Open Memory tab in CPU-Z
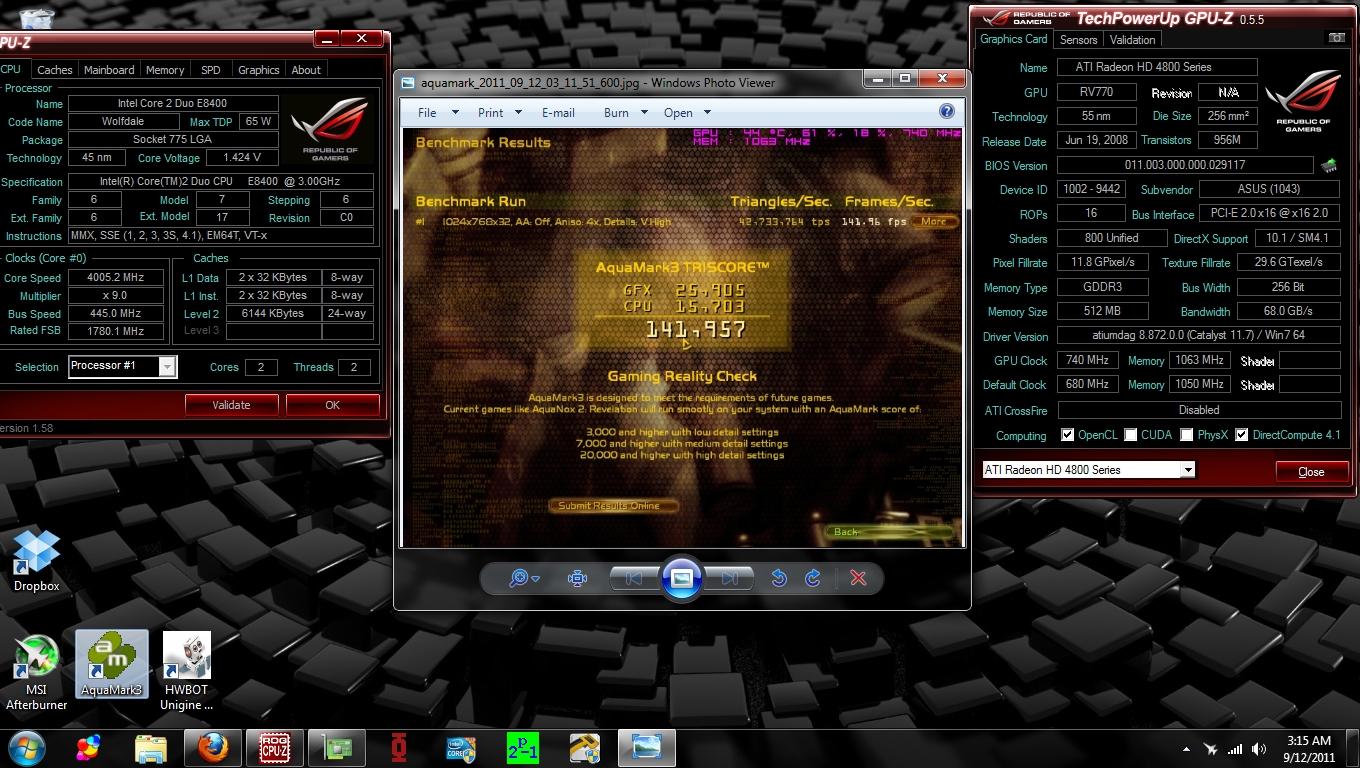Screen dimensions: 1360x768 pos(165,70)
